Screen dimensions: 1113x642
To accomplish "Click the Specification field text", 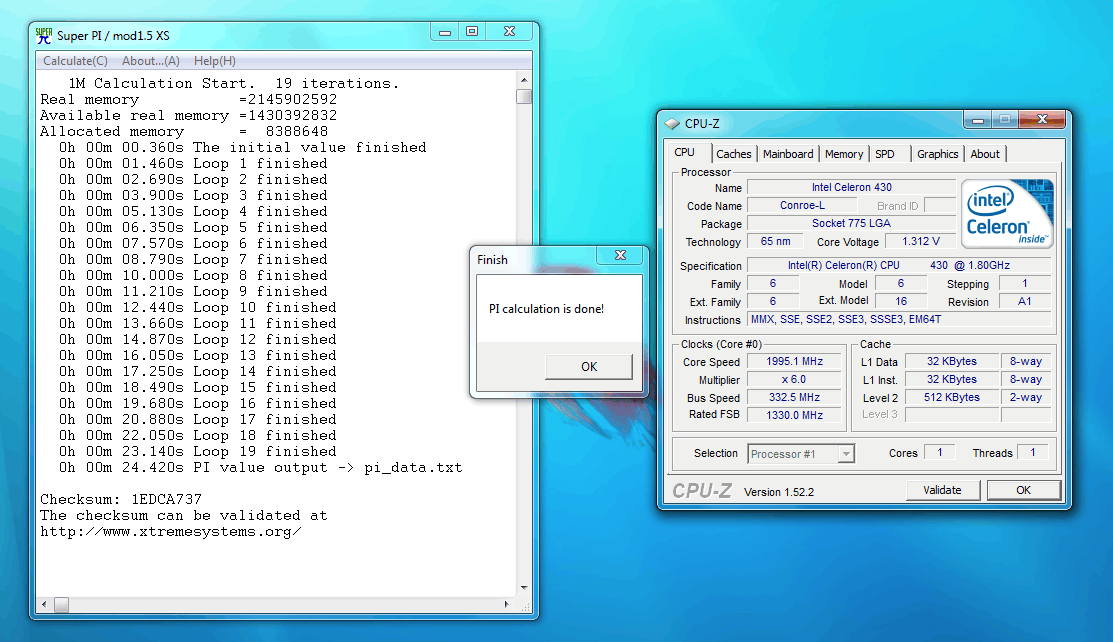I will point(899,266).
